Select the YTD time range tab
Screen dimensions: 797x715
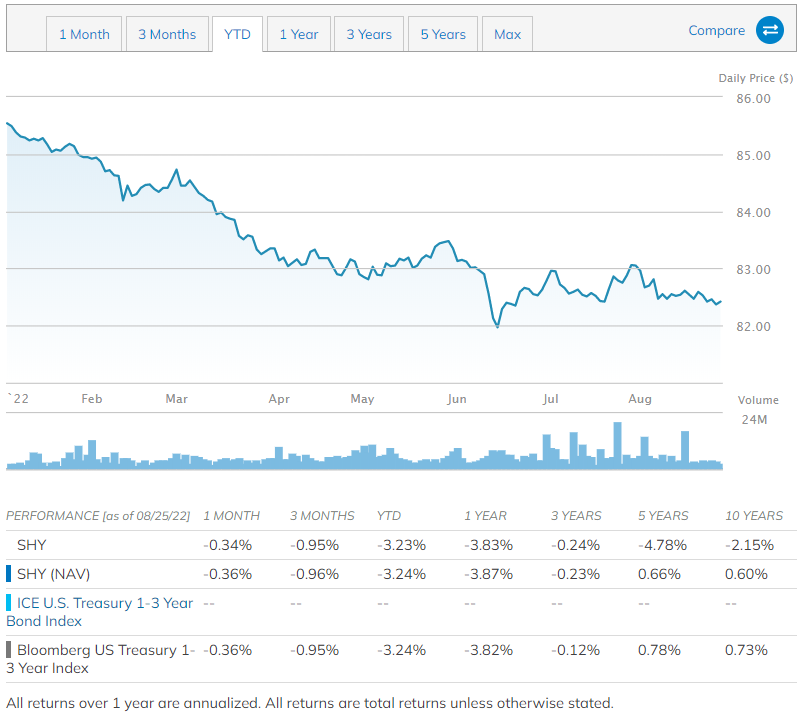point(237,34)
